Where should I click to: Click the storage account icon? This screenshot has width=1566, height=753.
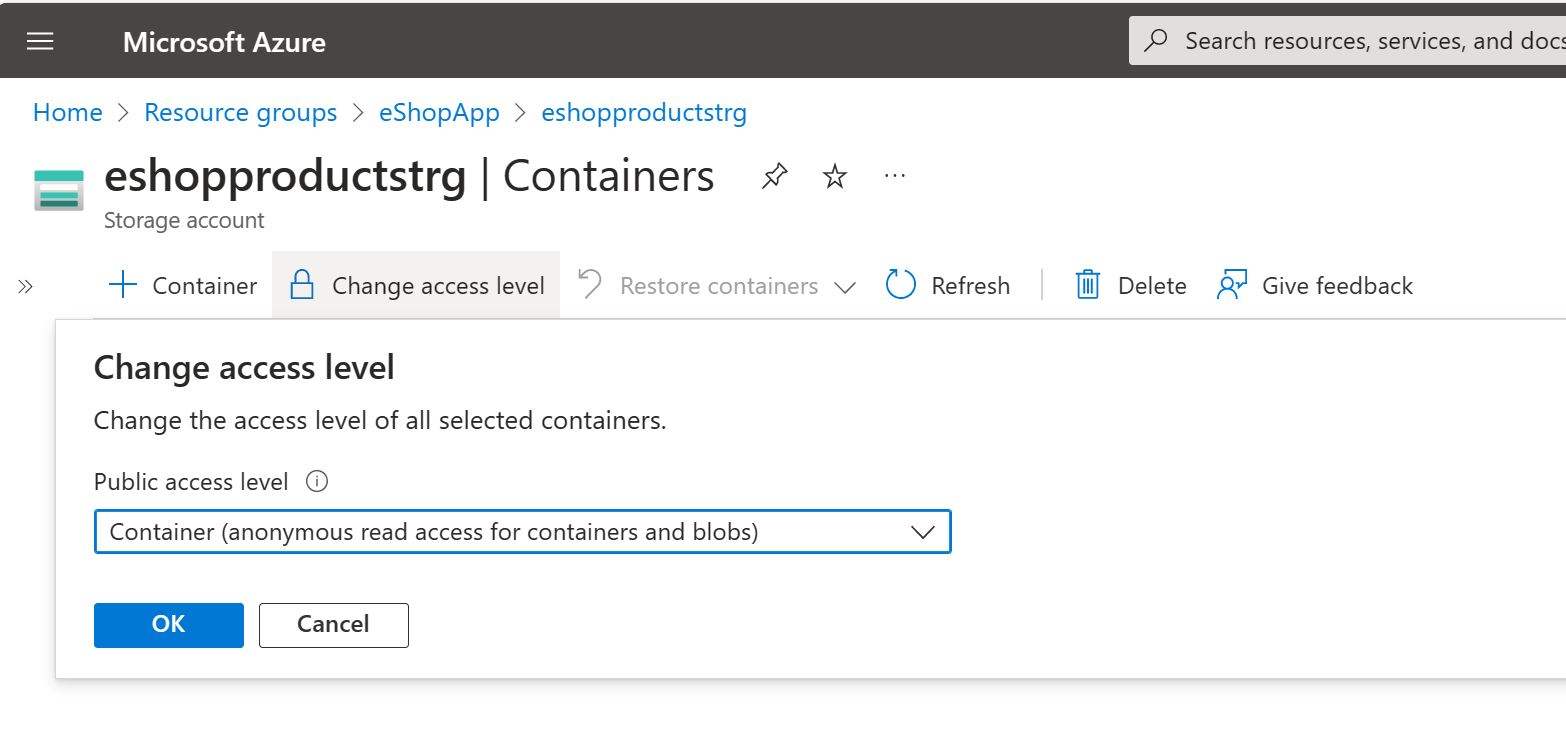[x=59, y=190]
